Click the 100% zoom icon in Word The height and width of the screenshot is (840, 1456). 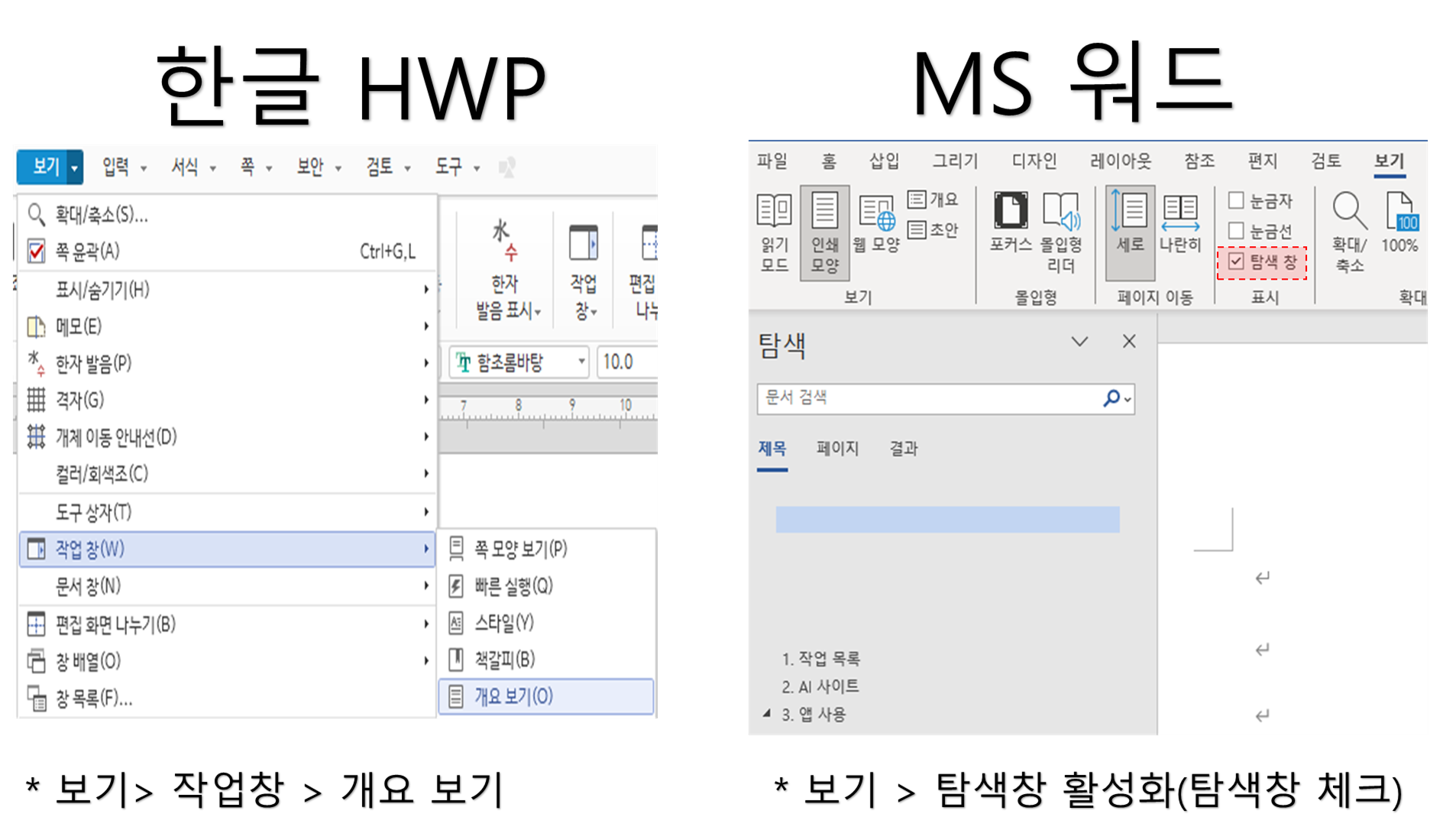tap(1399, 222)
